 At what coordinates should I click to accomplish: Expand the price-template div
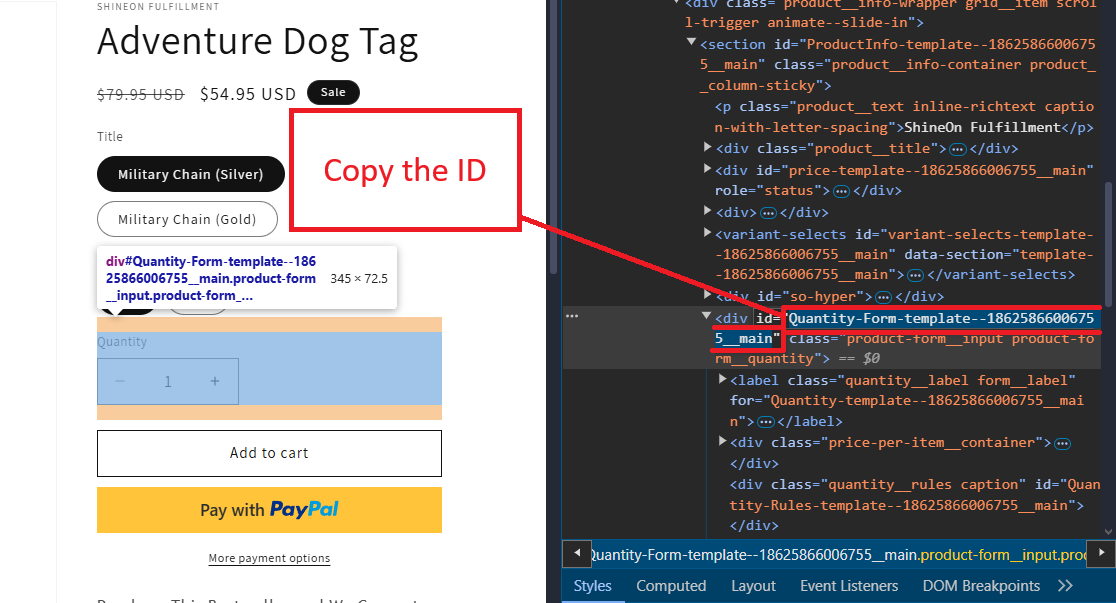(707, 169)
